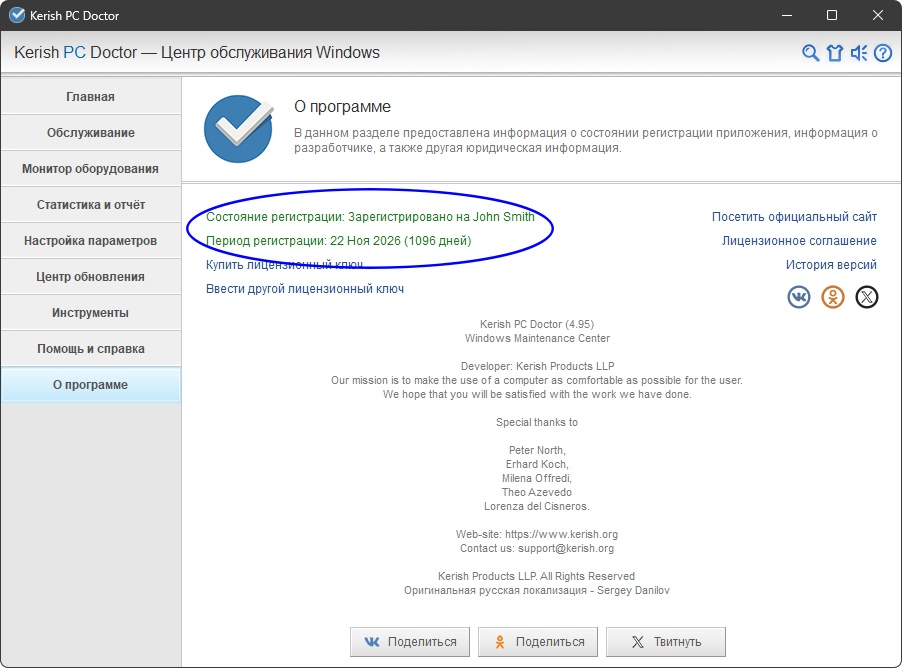Open Лицензионное соглашение link
The image size is (902, 668).
(799, 241)
